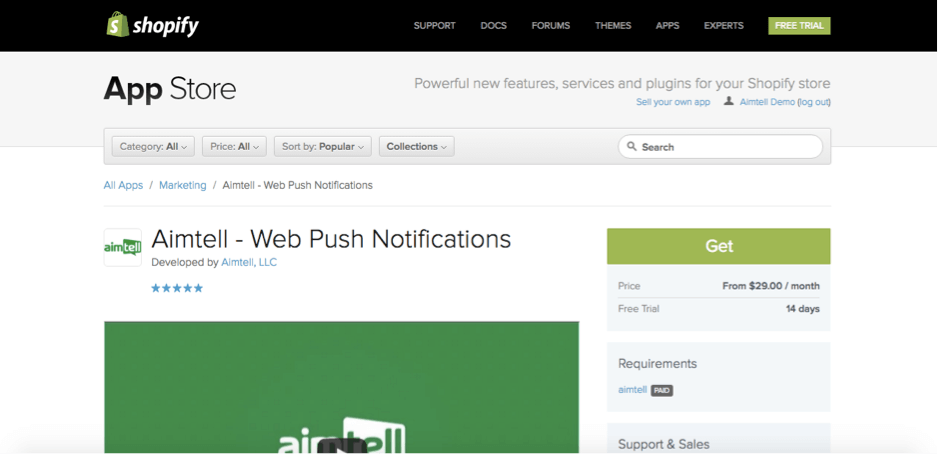Image resolution: width=938 pixels, height=454 pixels.
Task: Click the 14 days free trial value
Action: (802, 309)
